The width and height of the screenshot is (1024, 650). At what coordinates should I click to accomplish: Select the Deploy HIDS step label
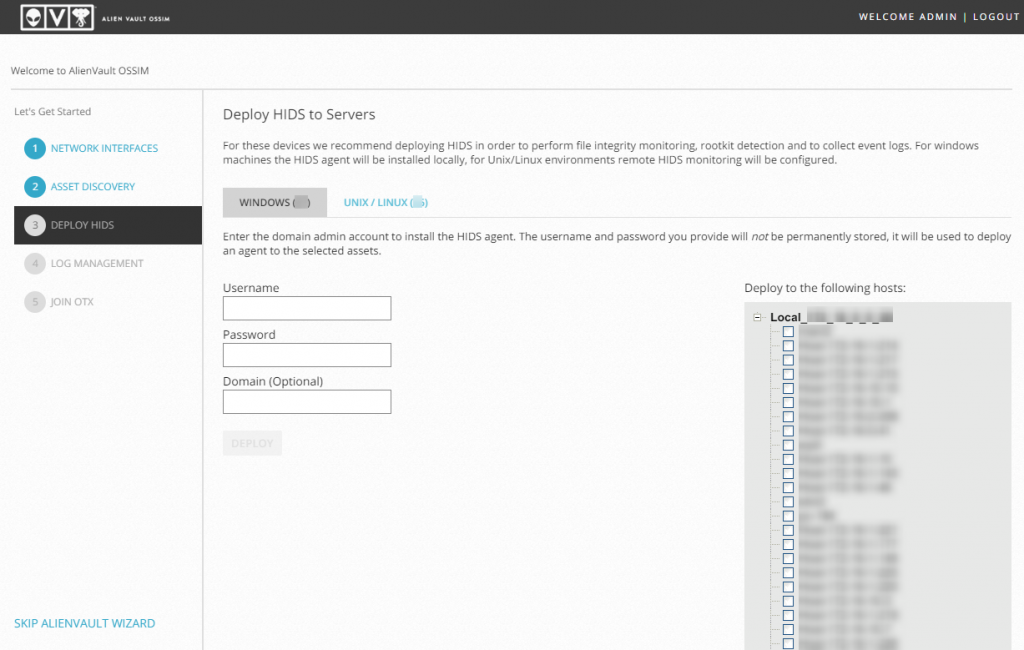(82, 225)
